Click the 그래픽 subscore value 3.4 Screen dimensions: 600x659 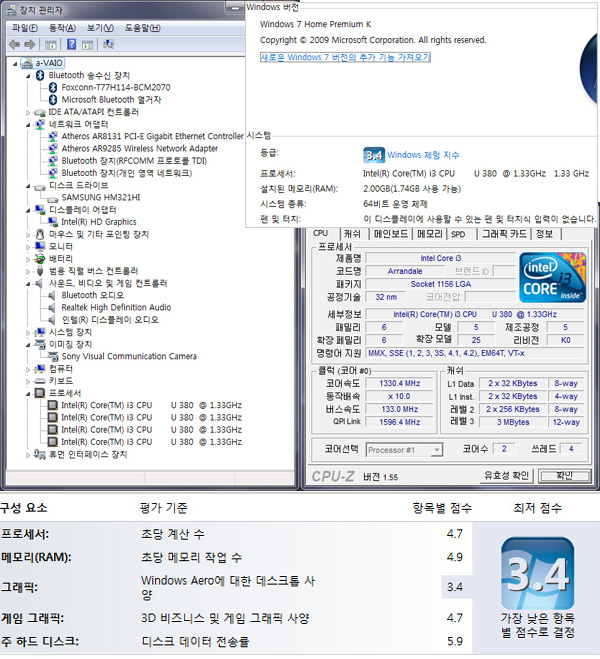(x=455, y=587)
